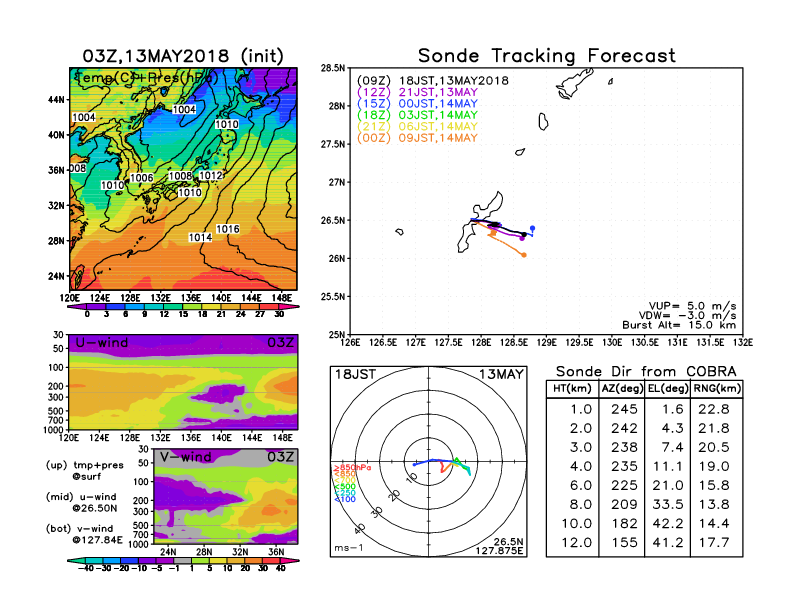Click the "RNG(km)" column header
This screenshot has height=612, width=792.
click(717, 388)
